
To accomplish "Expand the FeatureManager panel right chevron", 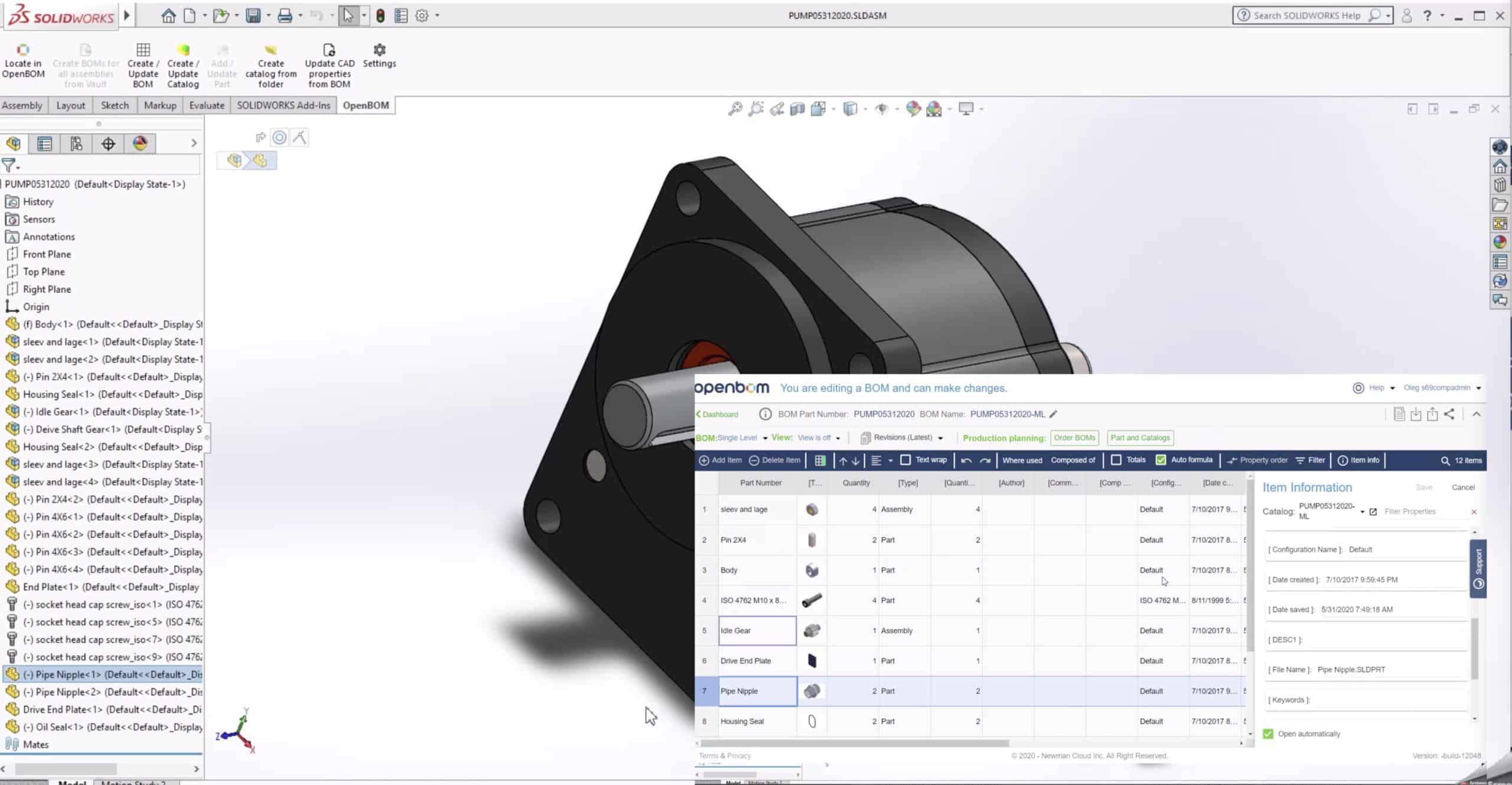I will 194,143.
